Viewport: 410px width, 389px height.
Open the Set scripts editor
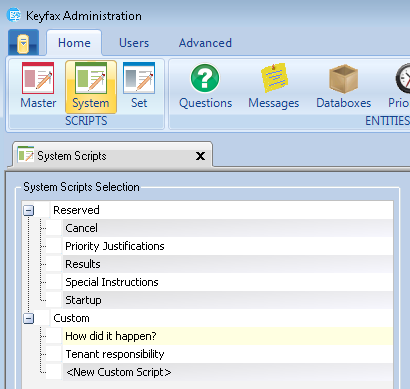(x=139, y=87)
